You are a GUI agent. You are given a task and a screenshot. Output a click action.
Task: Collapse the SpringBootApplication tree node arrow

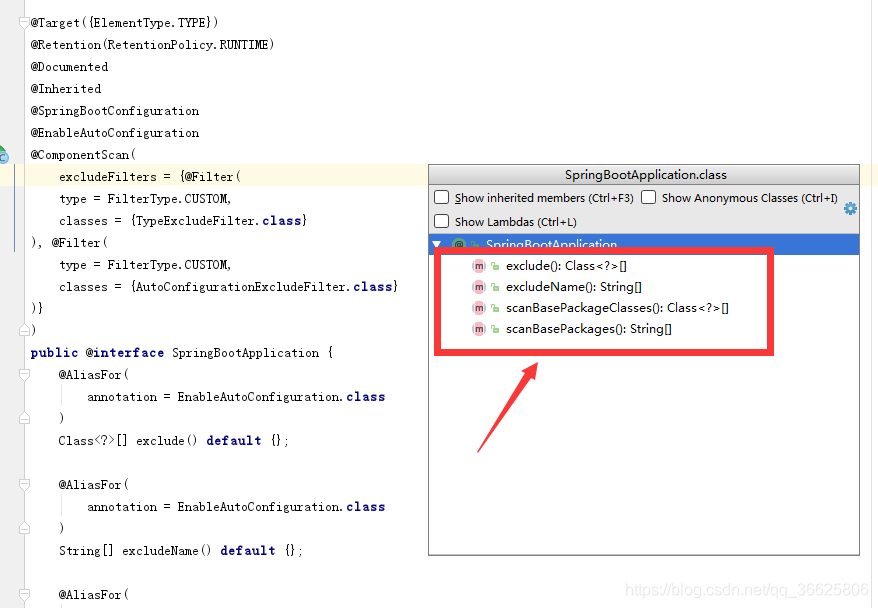point(437,245)
